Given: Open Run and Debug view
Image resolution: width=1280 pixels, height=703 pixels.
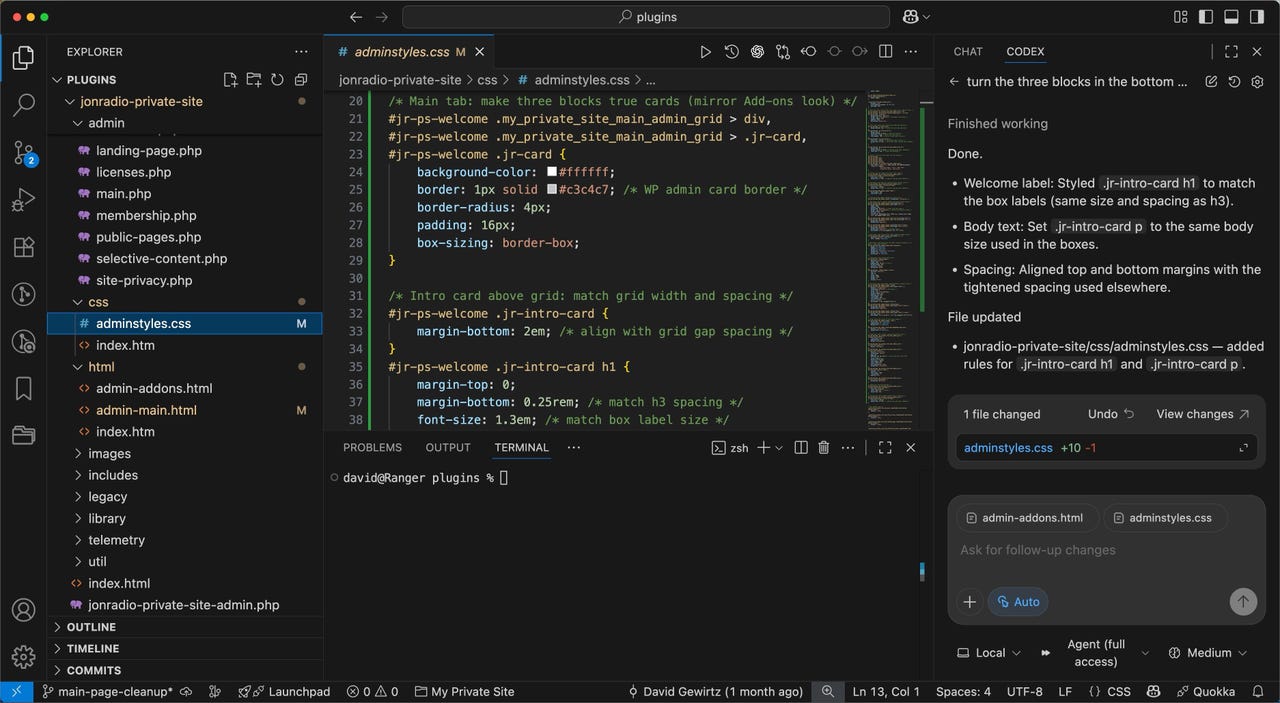Looking at the screenshot, I should click(x=23, y=200).
